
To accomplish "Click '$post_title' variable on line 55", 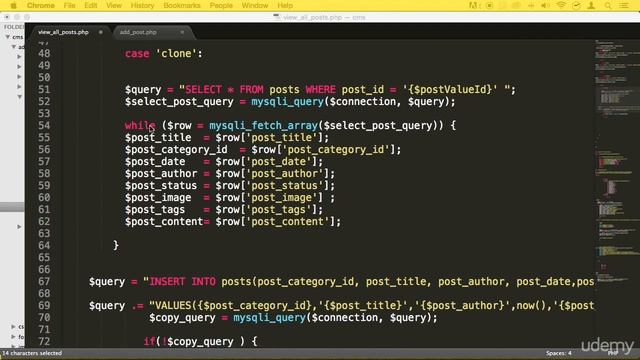I will (x=158, y=138).
